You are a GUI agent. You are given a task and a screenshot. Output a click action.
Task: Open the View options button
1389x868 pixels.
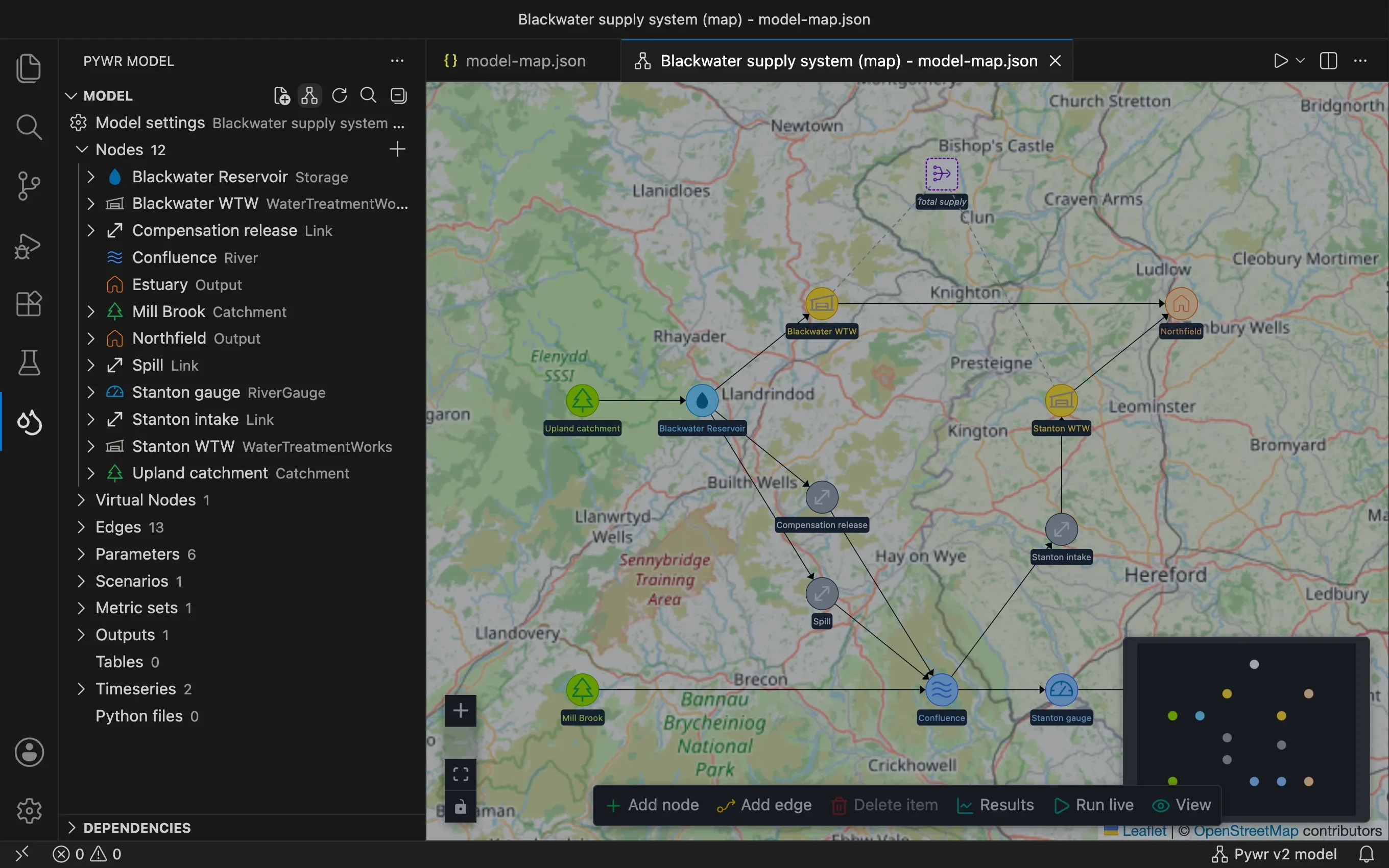[1182, 805]
